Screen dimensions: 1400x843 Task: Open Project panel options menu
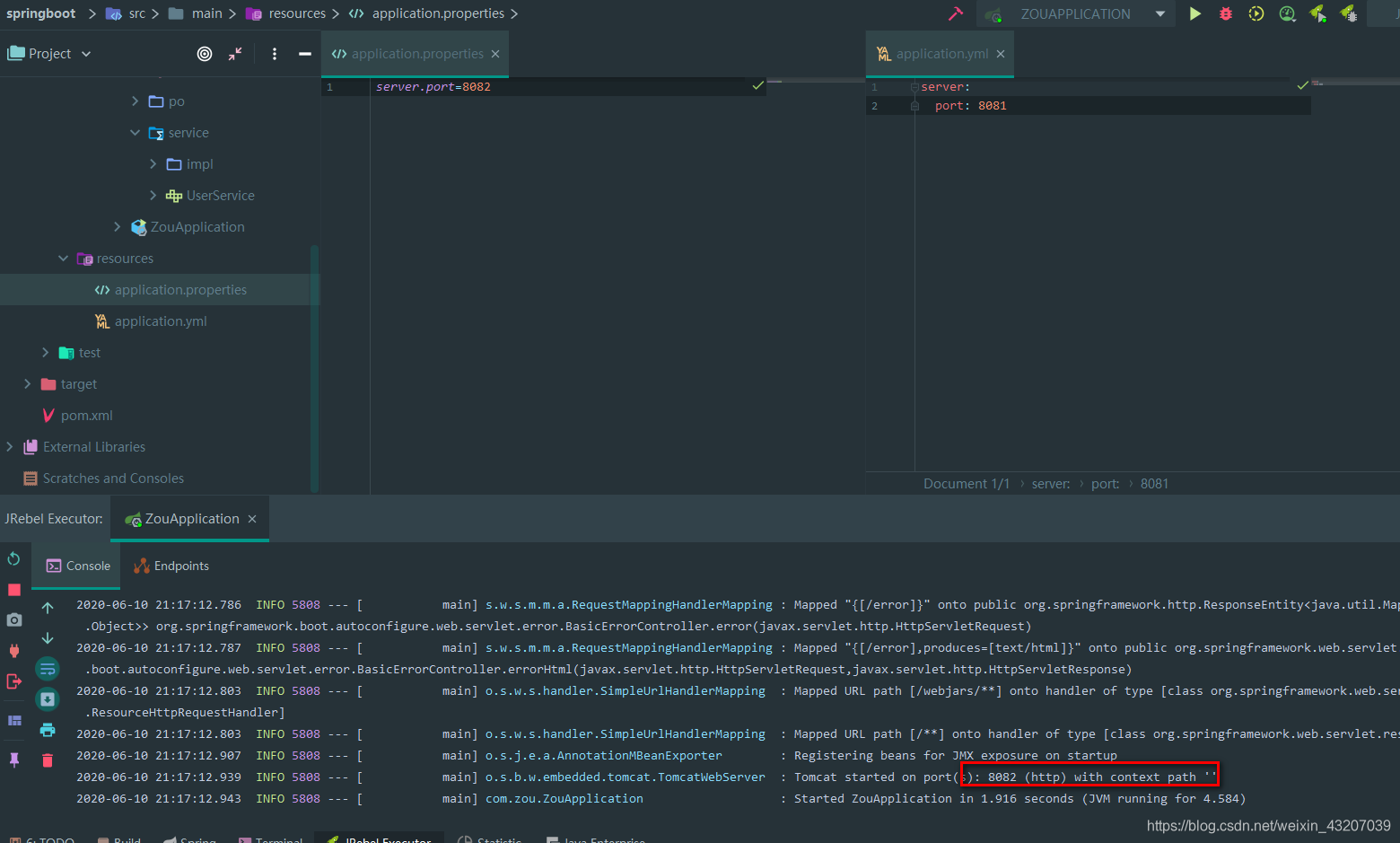click(x=275, y=54)
